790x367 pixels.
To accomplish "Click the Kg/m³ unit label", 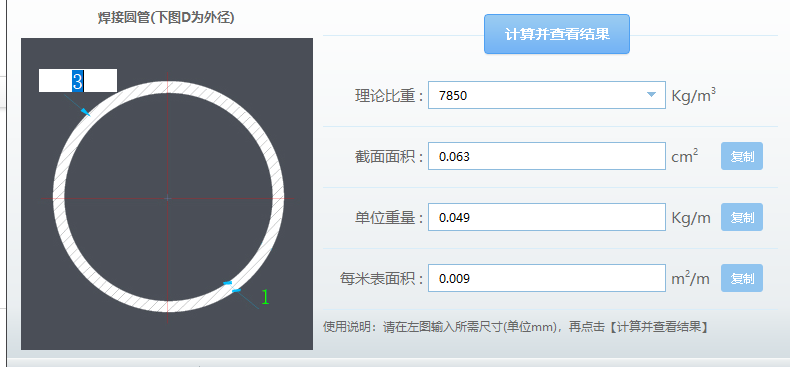I will pos(694,95).
